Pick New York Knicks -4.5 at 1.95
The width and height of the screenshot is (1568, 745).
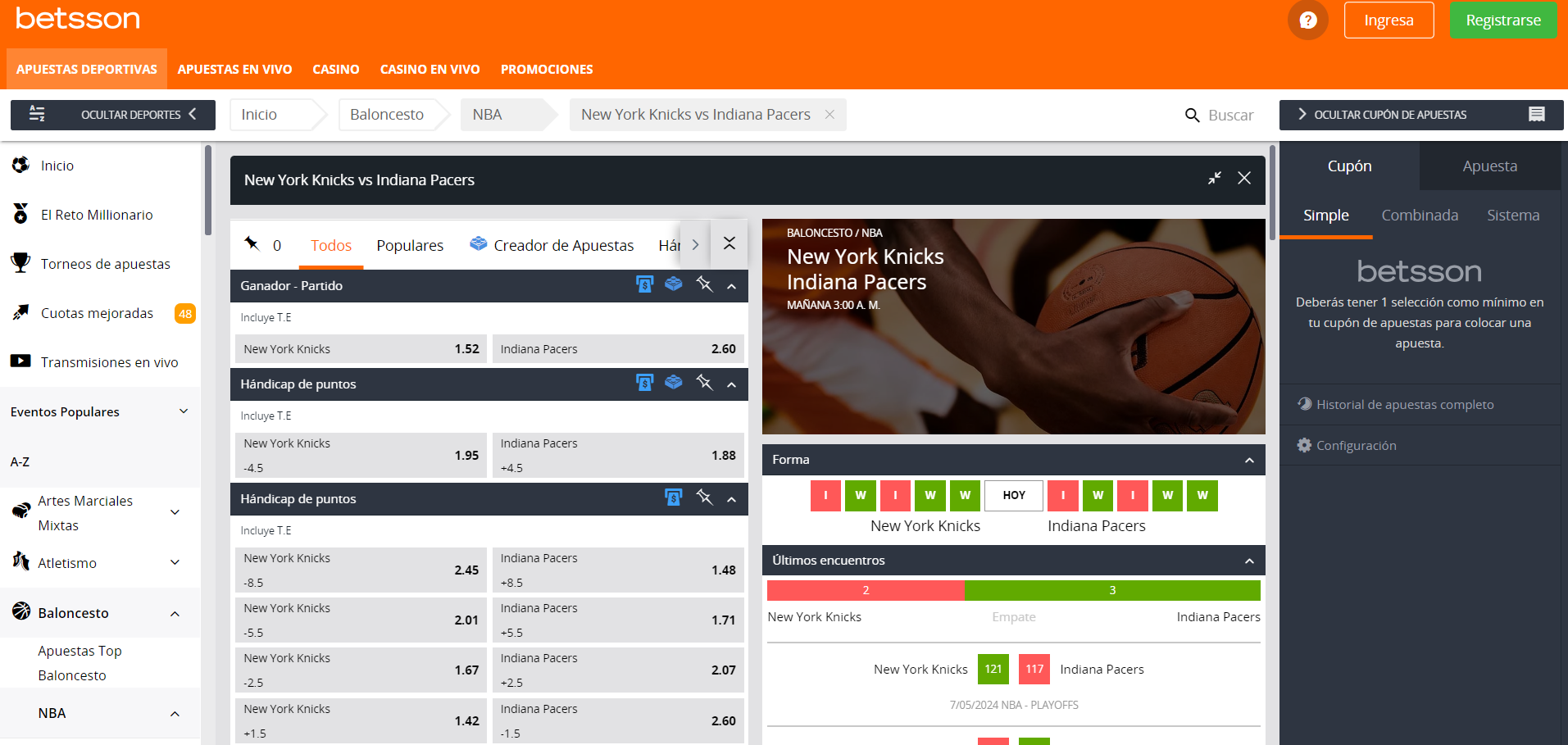[361, 456]
